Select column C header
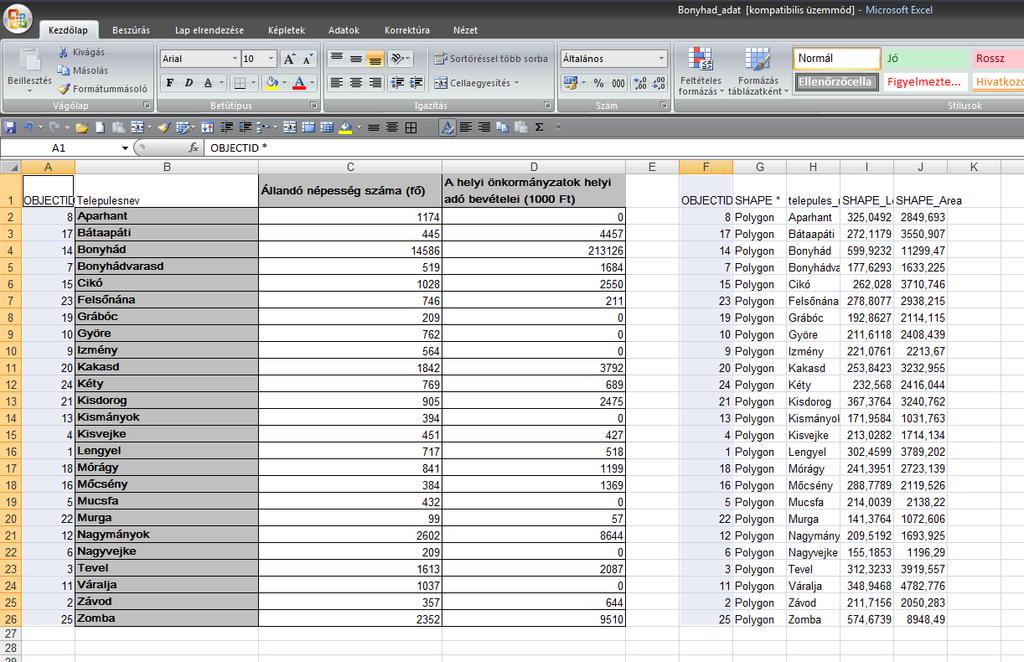 (x=350, y=167)
